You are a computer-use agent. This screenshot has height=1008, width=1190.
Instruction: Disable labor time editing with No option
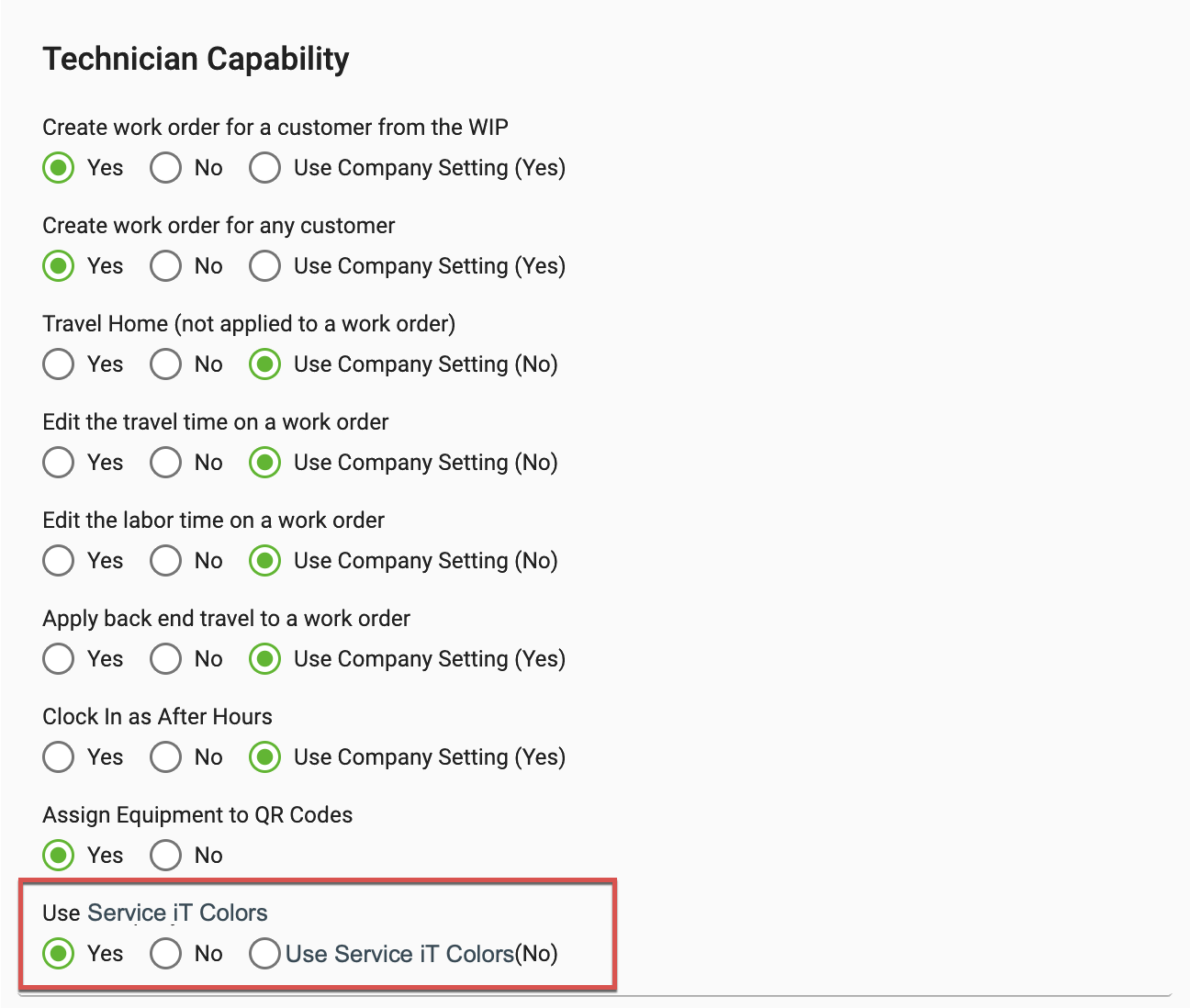click(165, 561)
